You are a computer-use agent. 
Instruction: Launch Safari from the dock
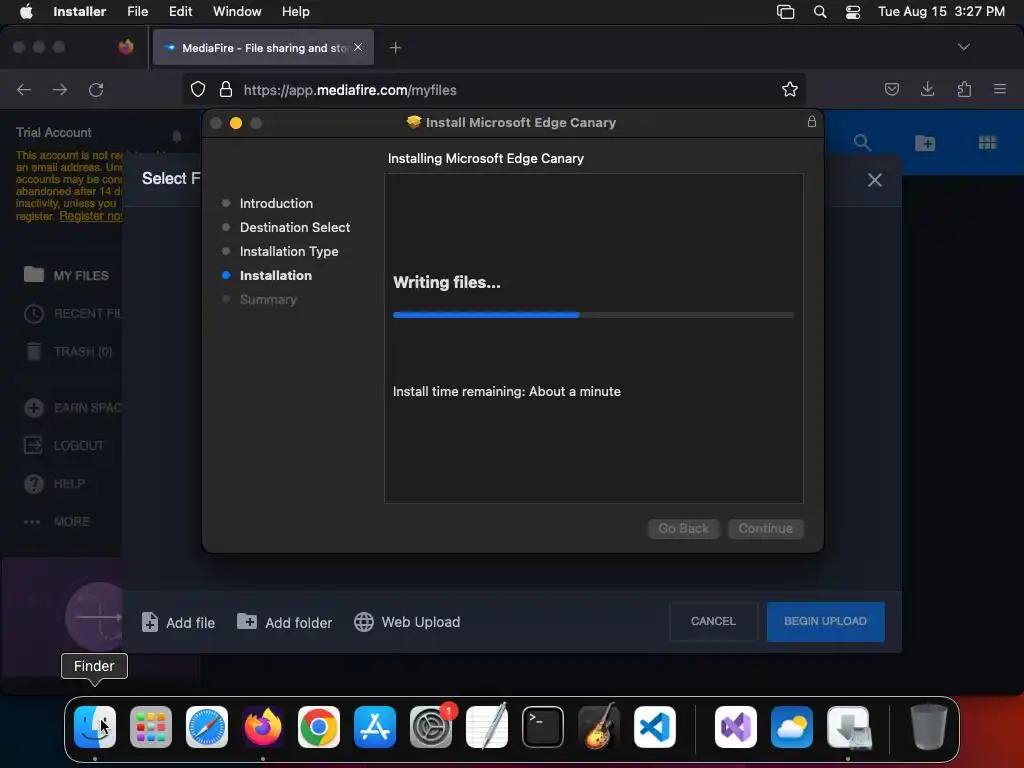pyautogui.click(x=207, y=727)
